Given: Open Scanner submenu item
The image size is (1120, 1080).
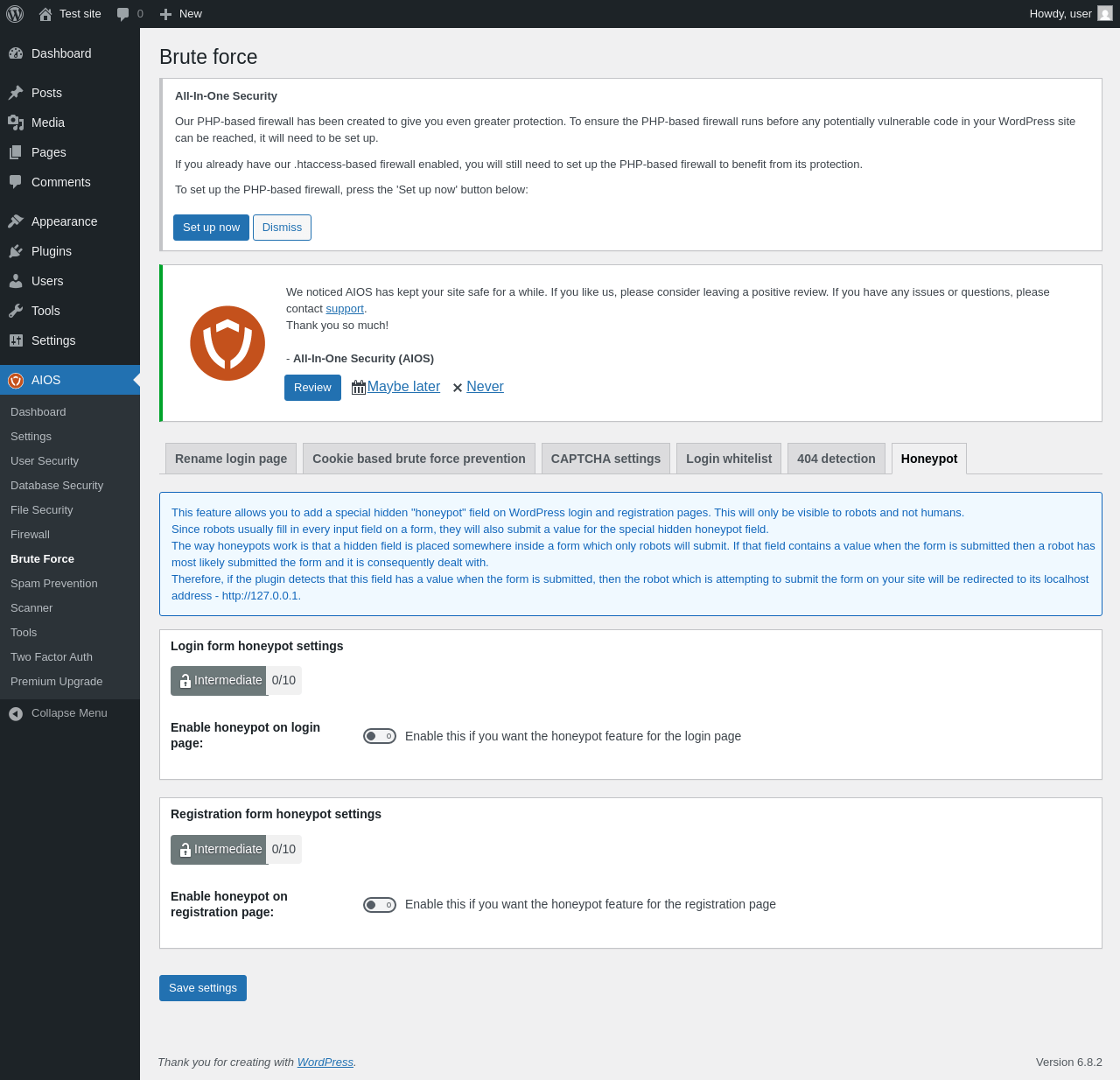Looking at the screenshot, I should tap(70, 608).
